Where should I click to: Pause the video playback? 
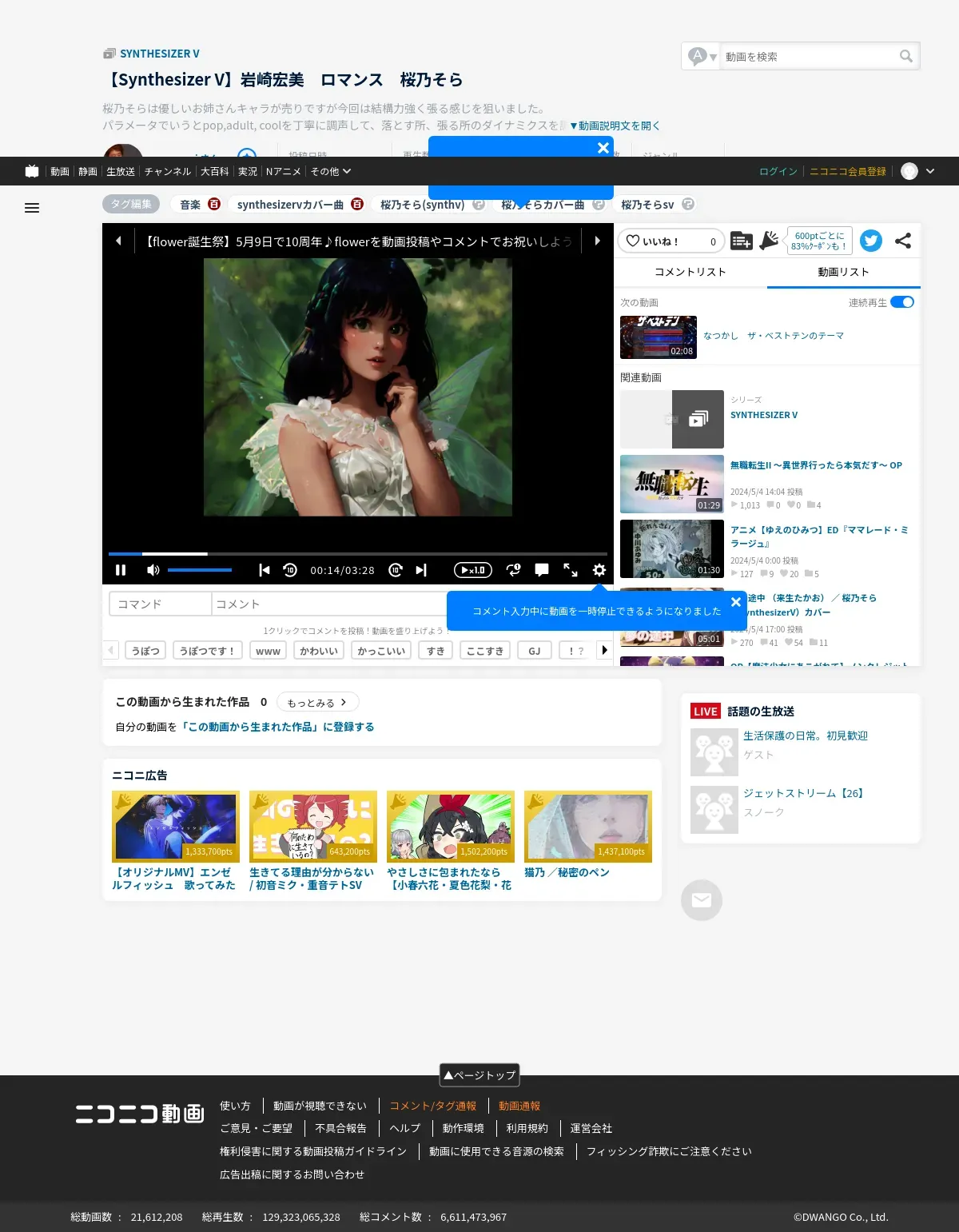(x=121, y=570)
